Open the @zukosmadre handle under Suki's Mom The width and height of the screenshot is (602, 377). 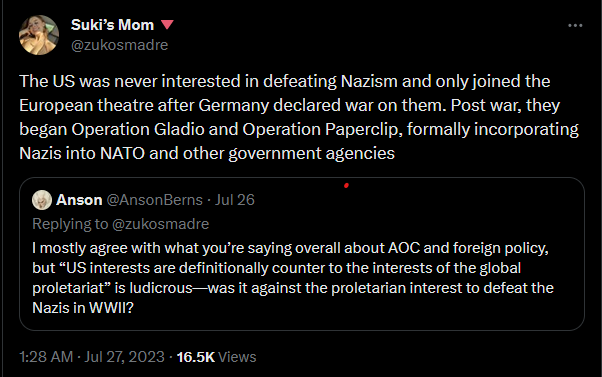119,45
